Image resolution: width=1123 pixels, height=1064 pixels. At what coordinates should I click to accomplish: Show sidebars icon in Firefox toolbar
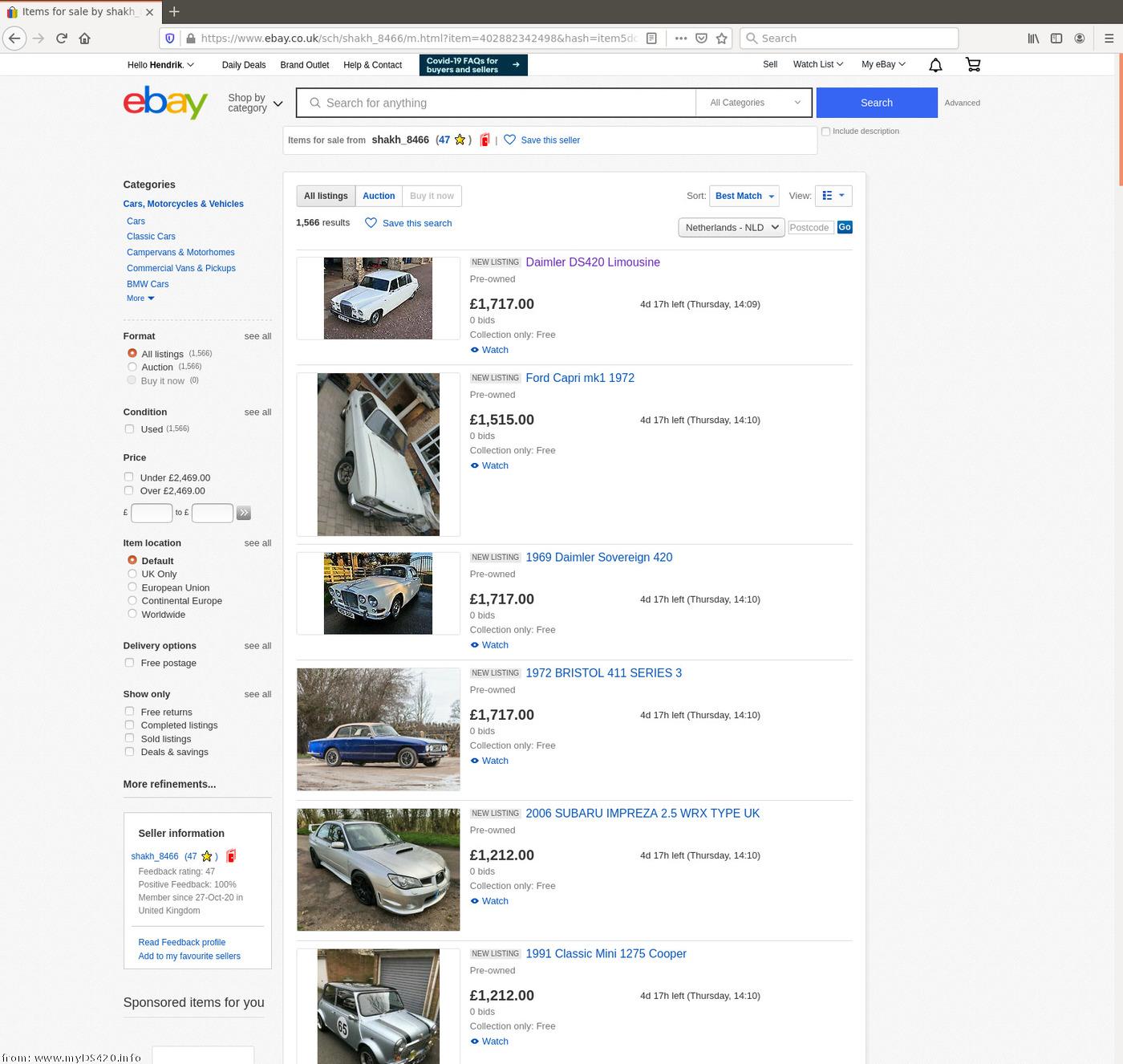point(1056,38)
